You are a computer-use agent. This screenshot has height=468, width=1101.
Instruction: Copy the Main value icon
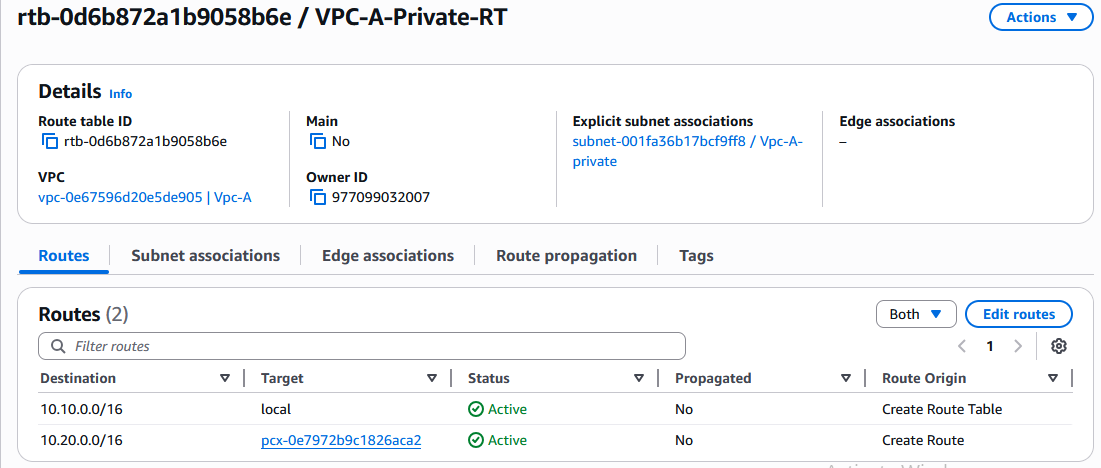point(317,142)
